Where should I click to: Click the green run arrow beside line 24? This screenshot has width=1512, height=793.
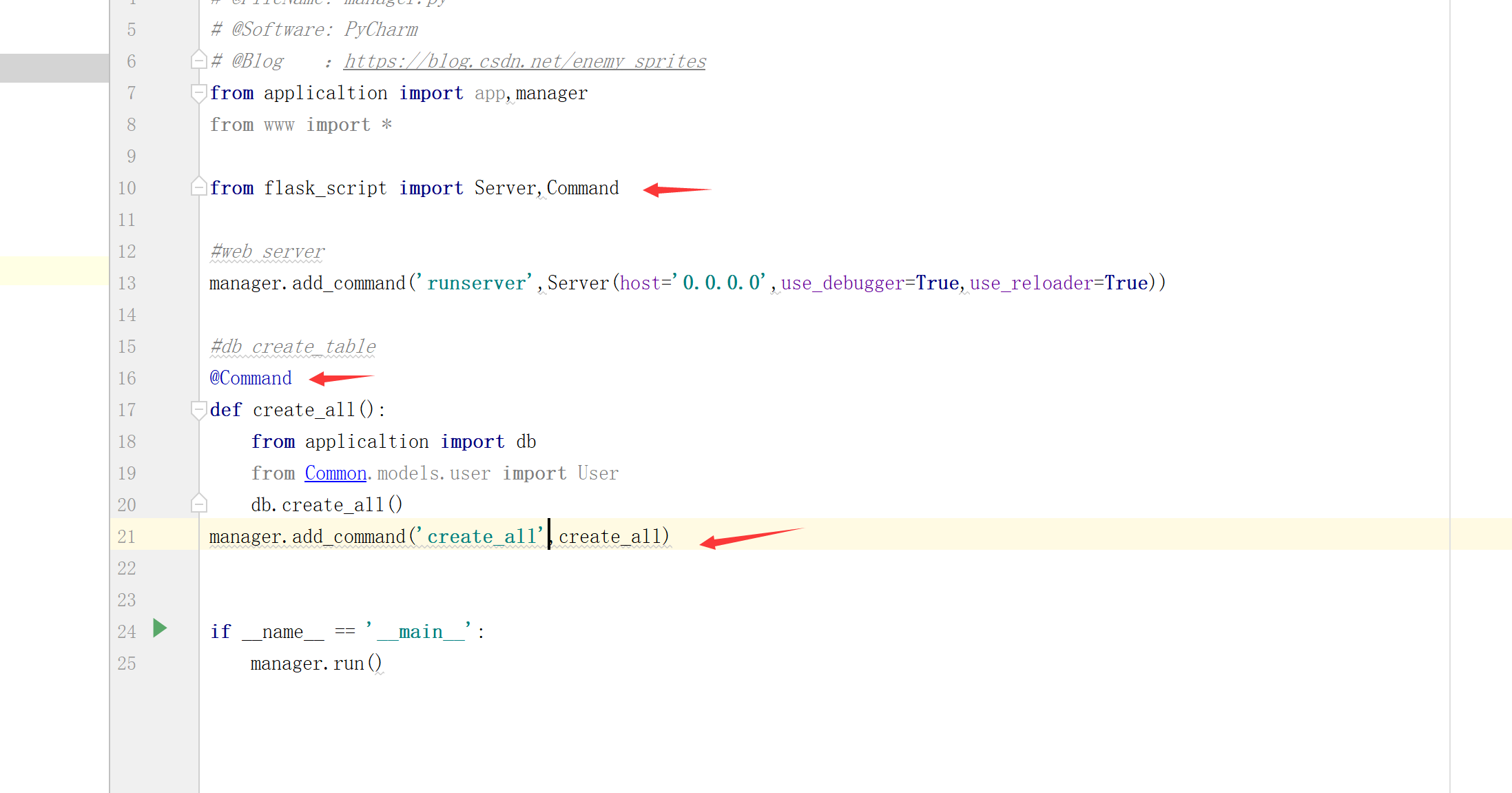[x=160, y=628]
